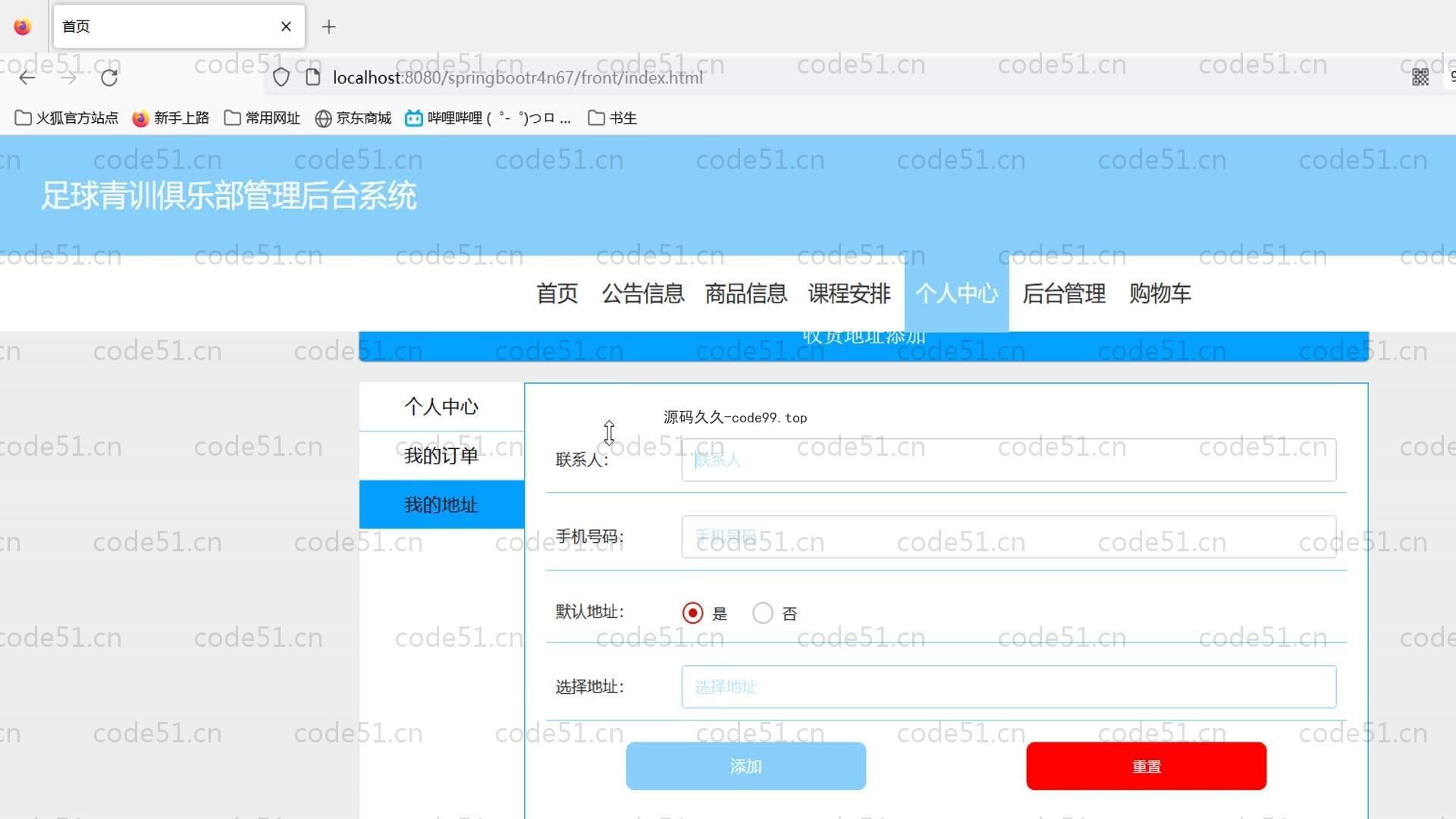Click the 选择地址 input field
This screenshot has height=819, width=1456.
(x=1009, y=687)
